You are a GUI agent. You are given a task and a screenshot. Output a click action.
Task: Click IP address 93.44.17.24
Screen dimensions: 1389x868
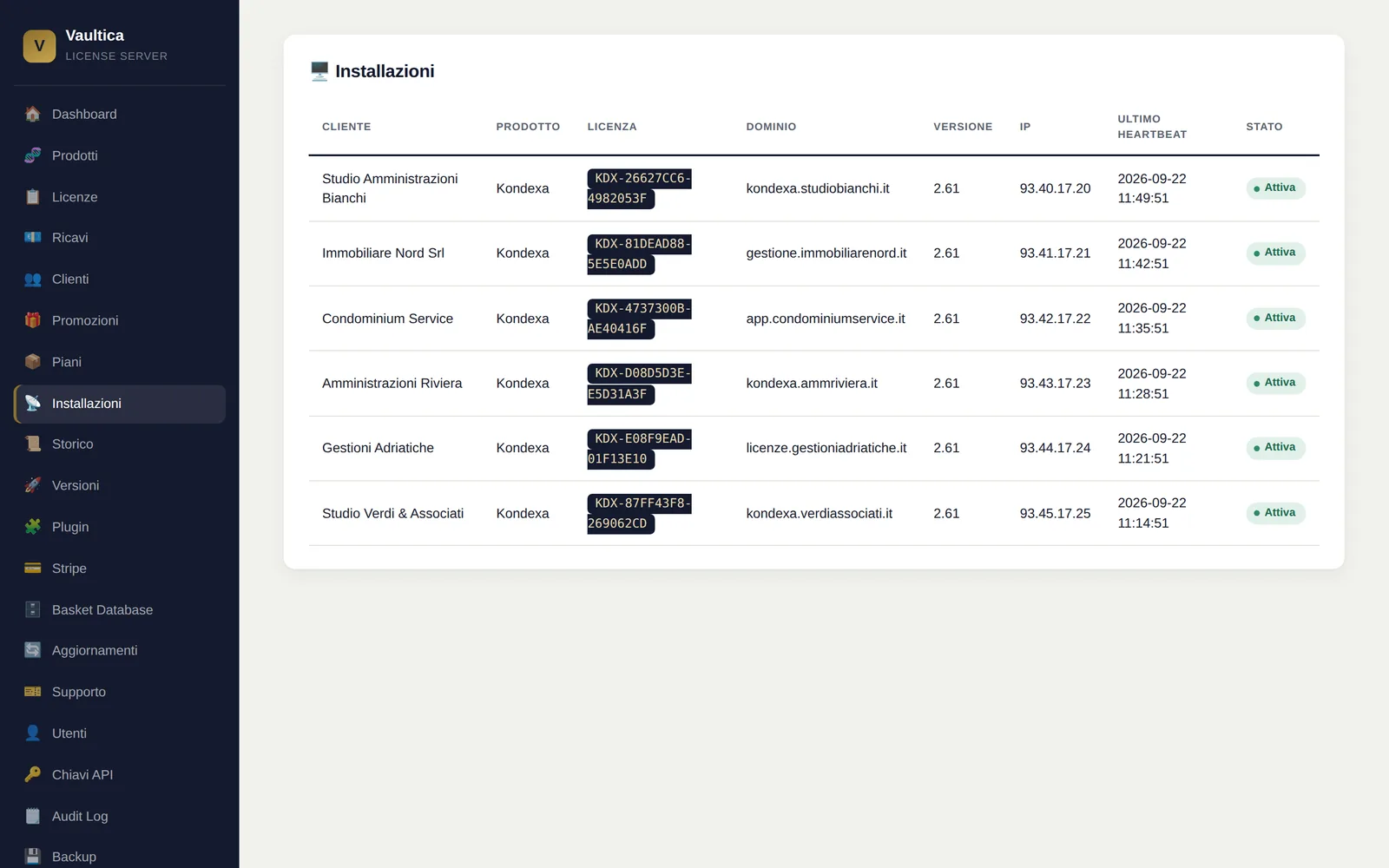[1055, 448]
